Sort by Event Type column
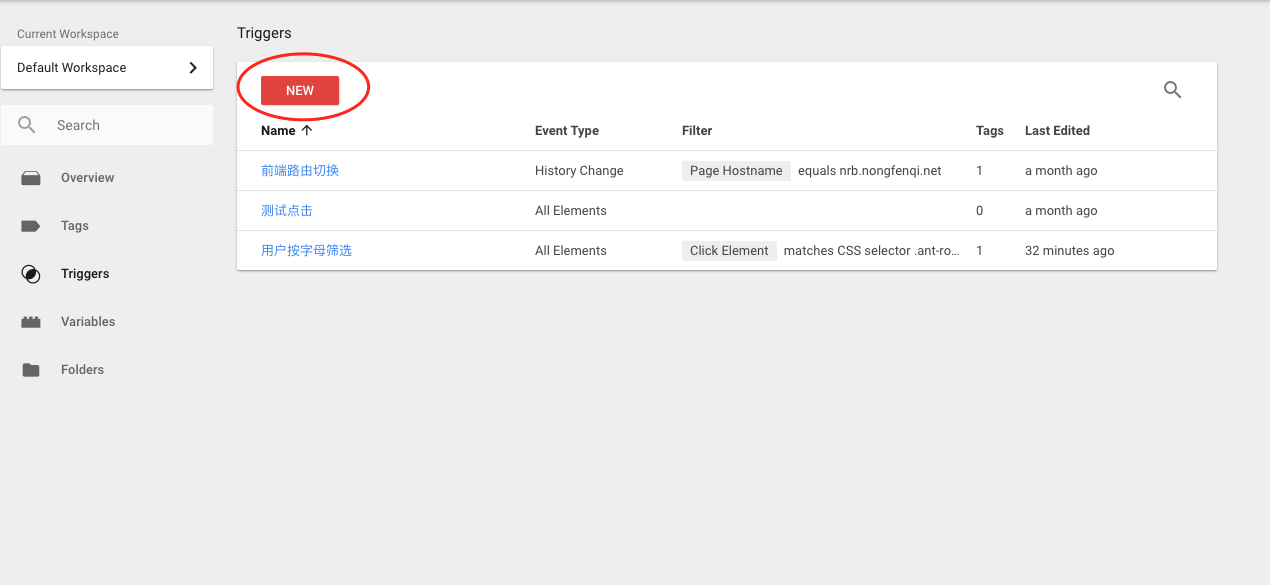This screenshot has height=585, width=1270. pyautogui.click(x=567, y=131)
